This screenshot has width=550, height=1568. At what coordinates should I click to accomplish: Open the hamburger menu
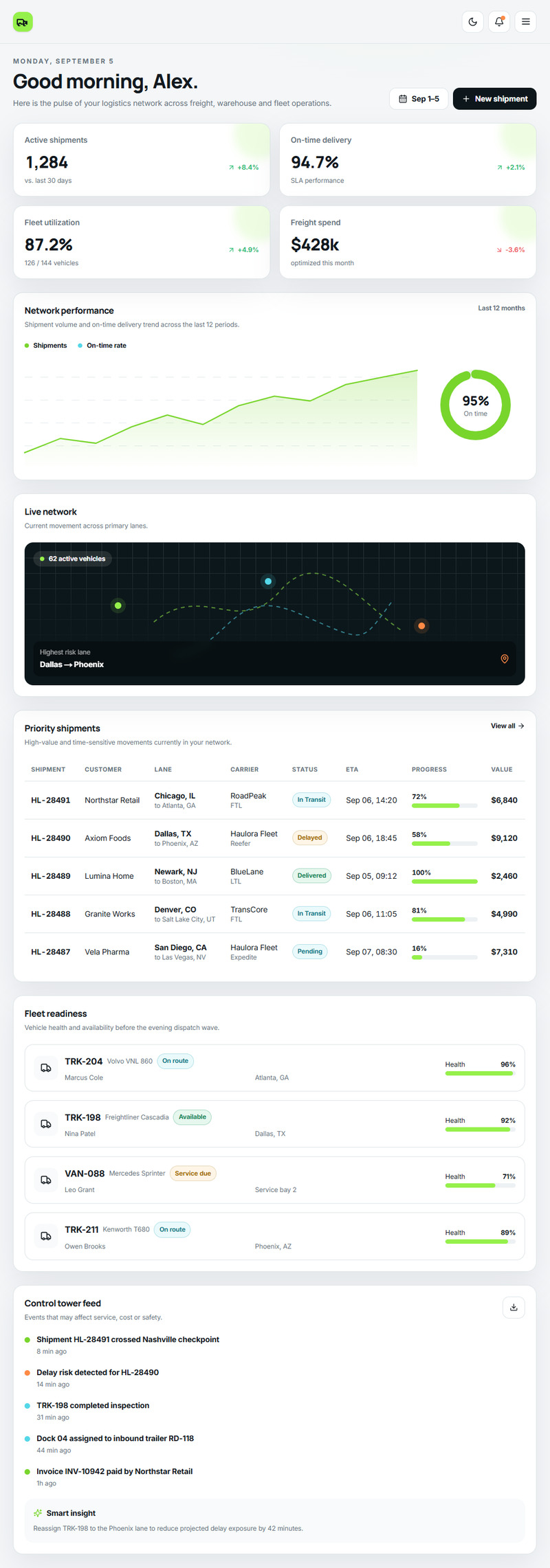pos(526,22)
